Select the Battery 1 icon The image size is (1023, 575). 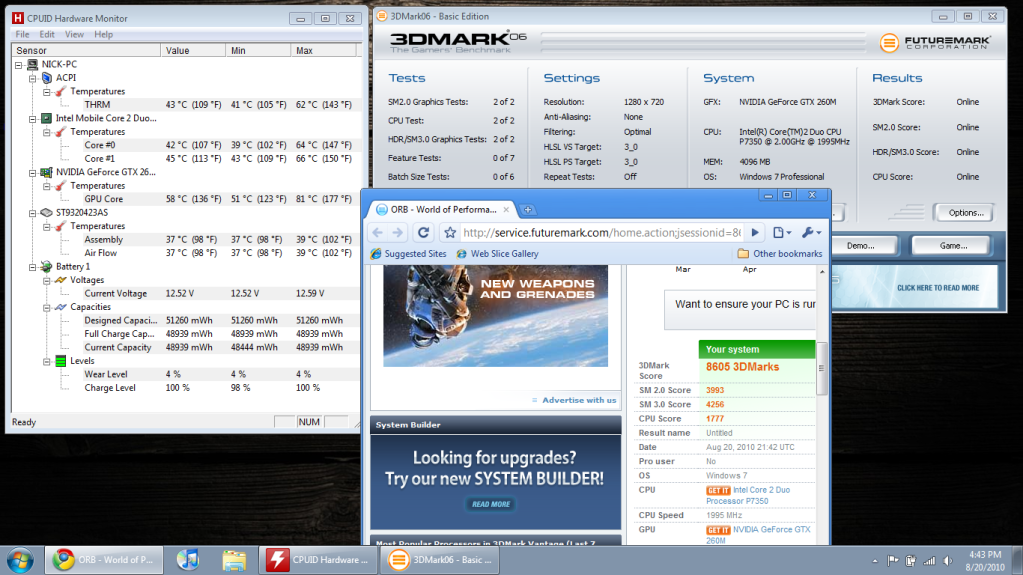(46, 266)
